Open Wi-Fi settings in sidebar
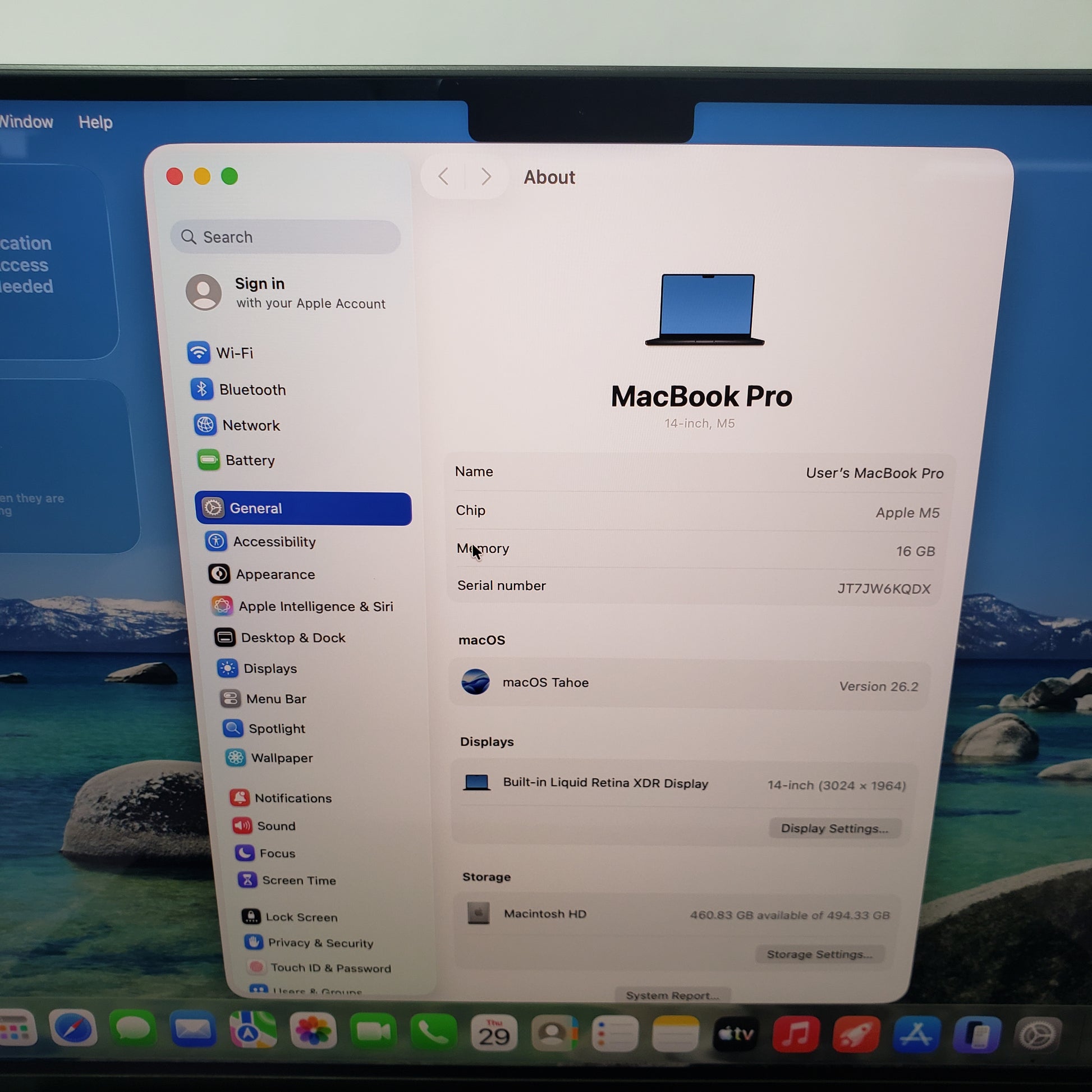The image size is (1092, 1092). pyautogui.click(x=233, y=354)
